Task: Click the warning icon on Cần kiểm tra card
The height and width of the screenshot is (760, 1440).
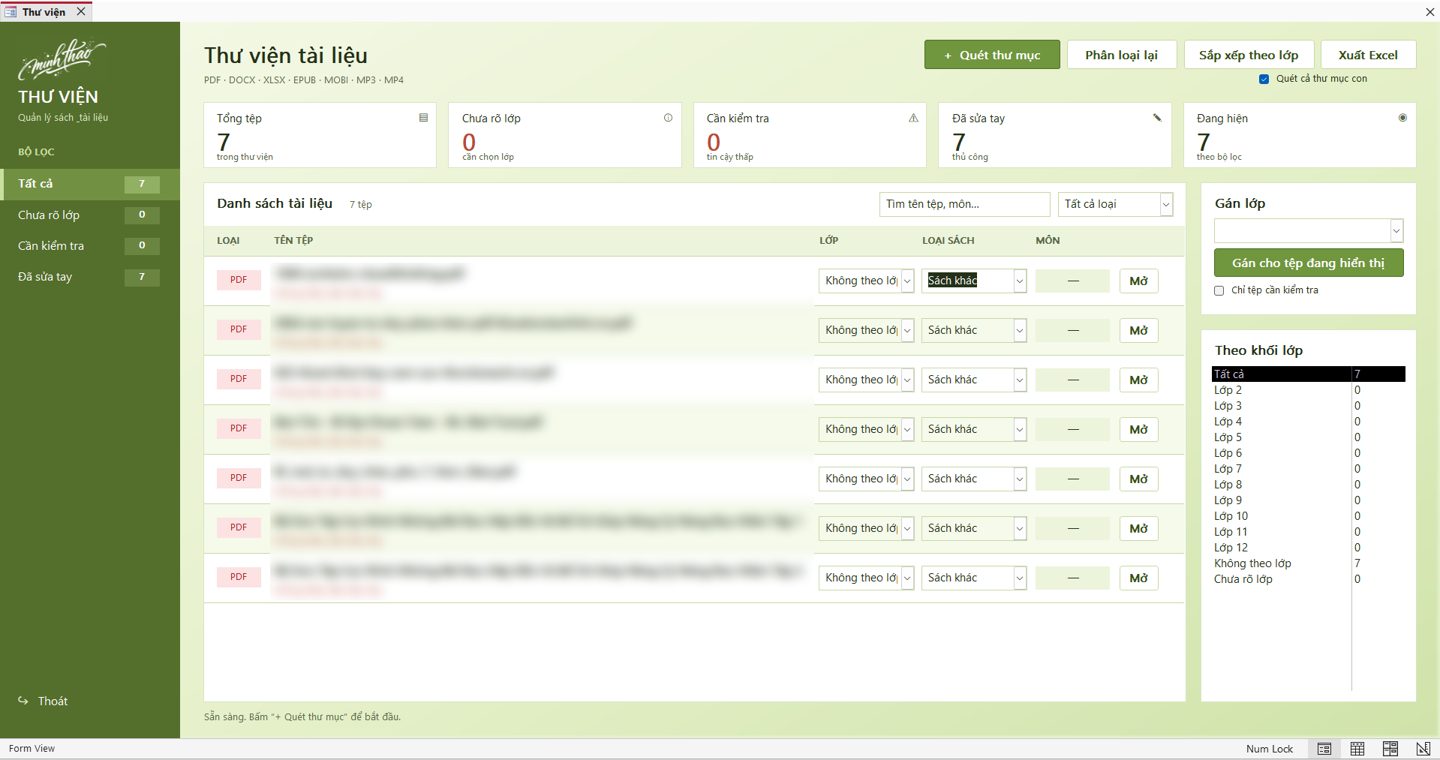Action: (913, 118)
